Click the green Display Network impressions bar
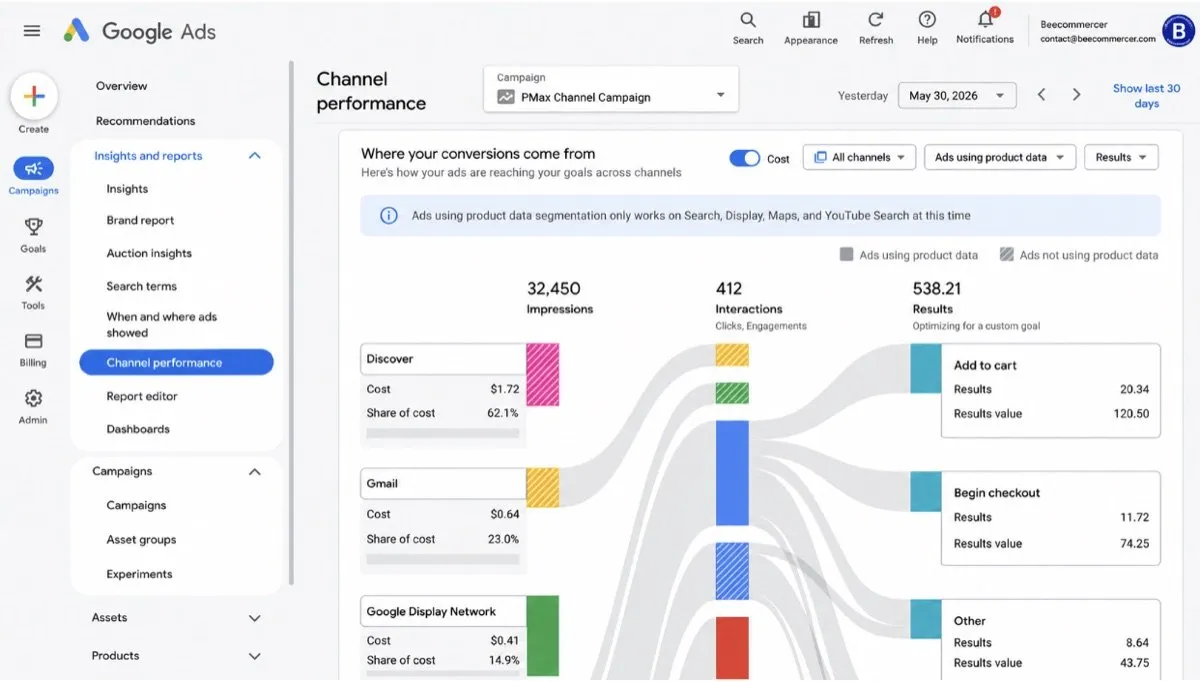 (x=543, y=636)
